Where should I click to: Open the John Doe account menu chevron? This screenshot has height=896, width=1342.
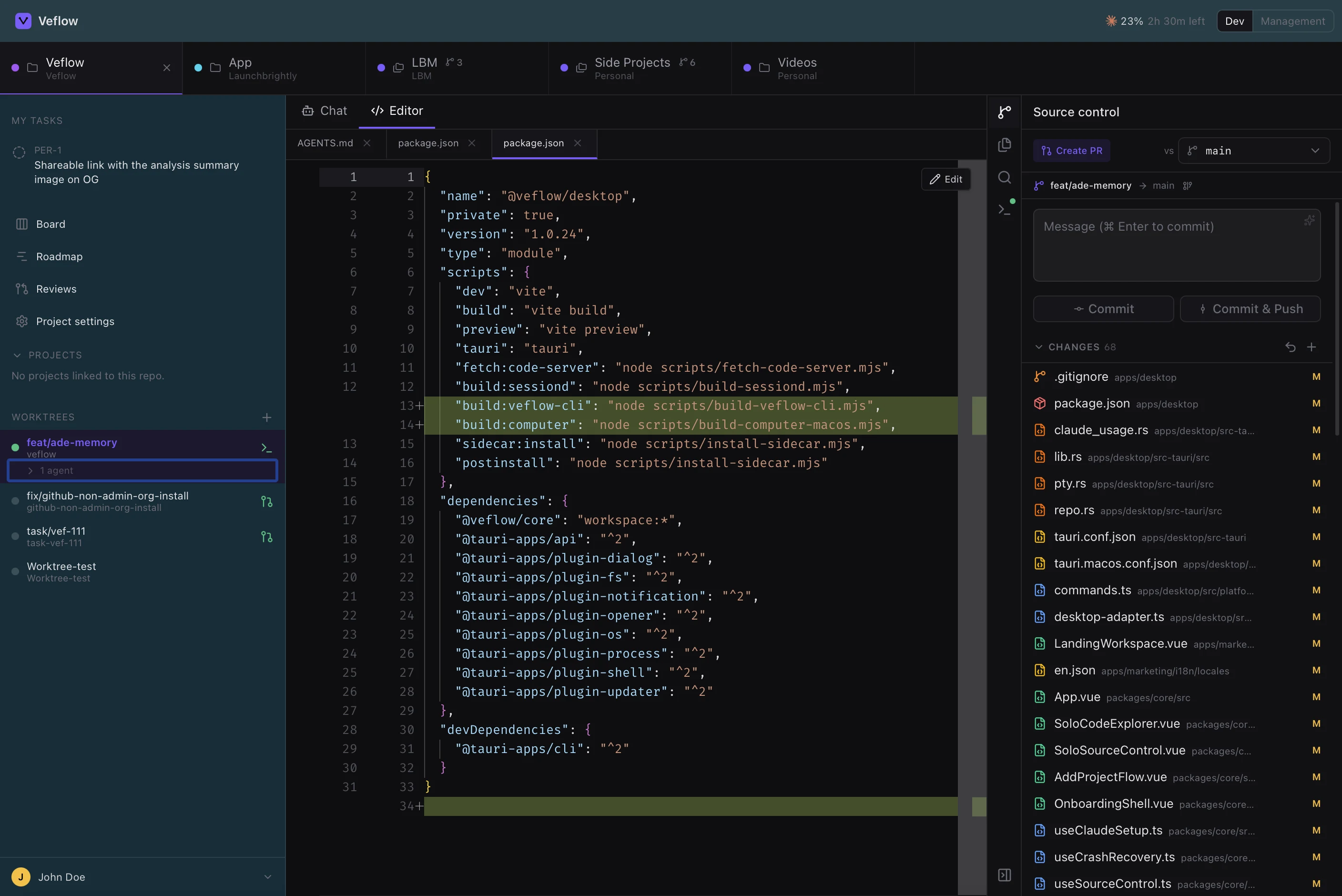(x=267, y=876)
